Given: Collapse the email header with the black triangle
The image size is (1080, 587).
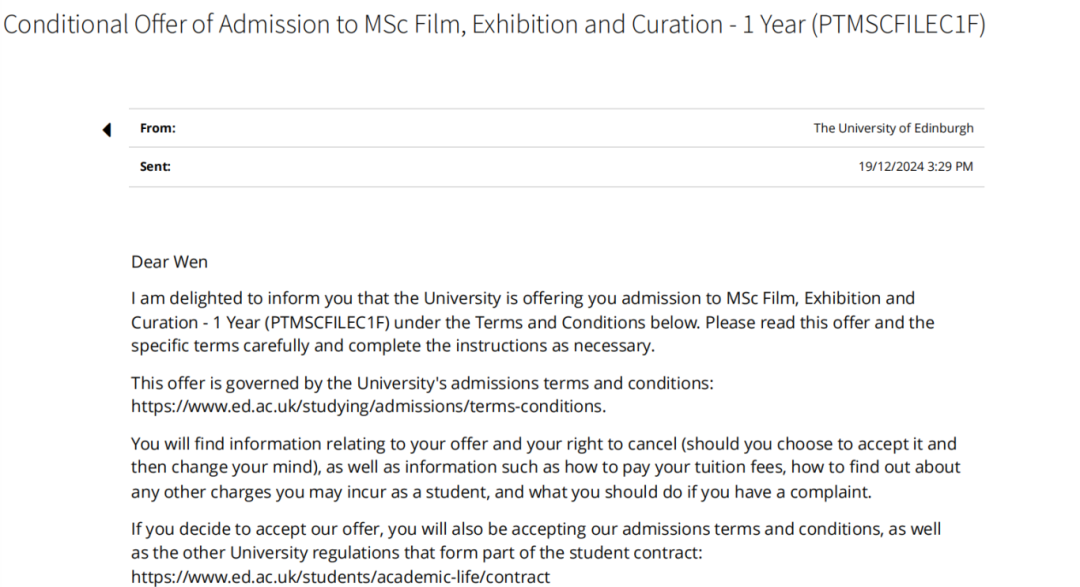Looking at the screenshot, I should [x=107, y=129].
